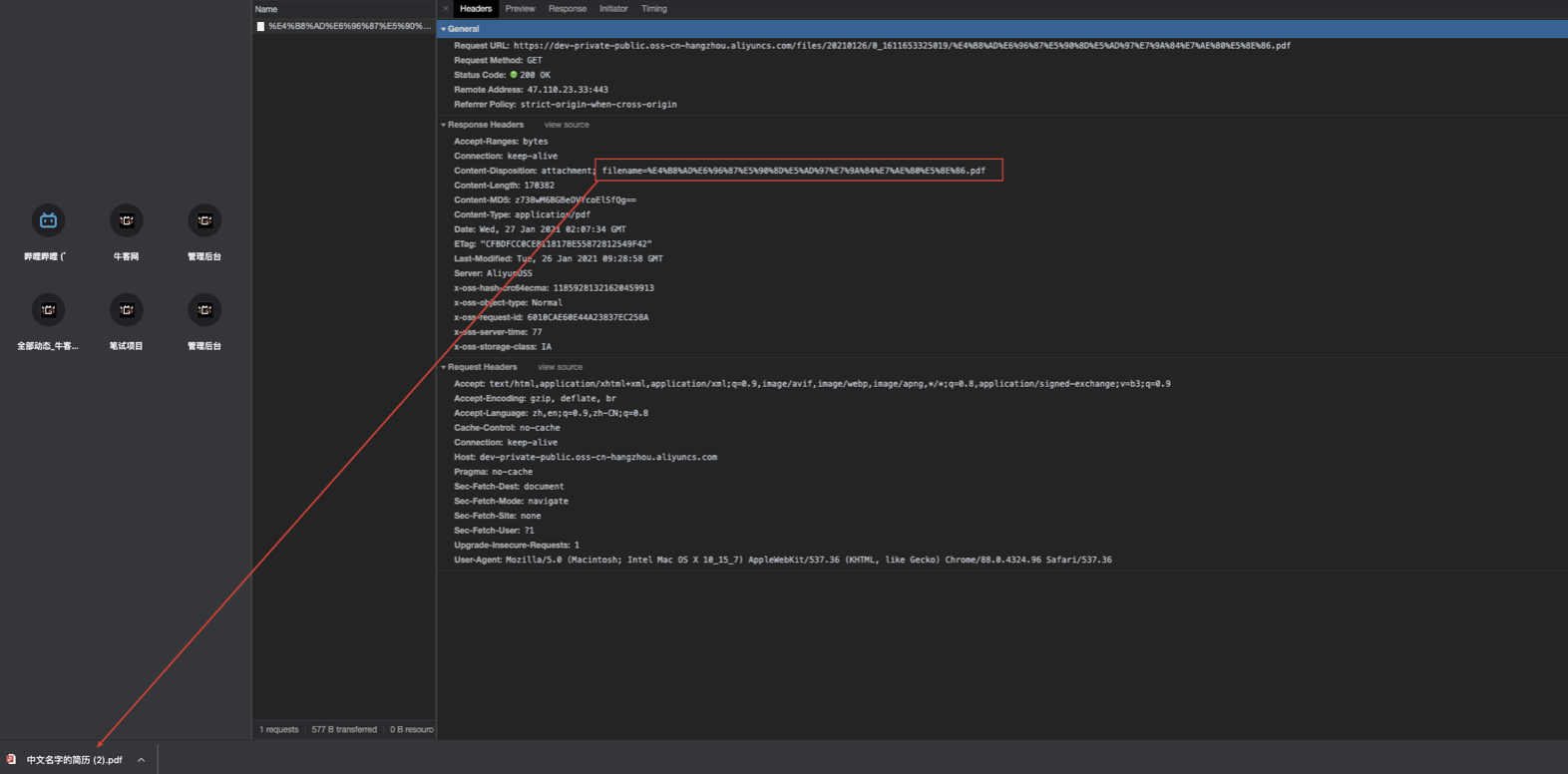1568x774 pixels.
Task: Open 管理后台 shortcut beside 牛客网
Action: tap(204, 220)
